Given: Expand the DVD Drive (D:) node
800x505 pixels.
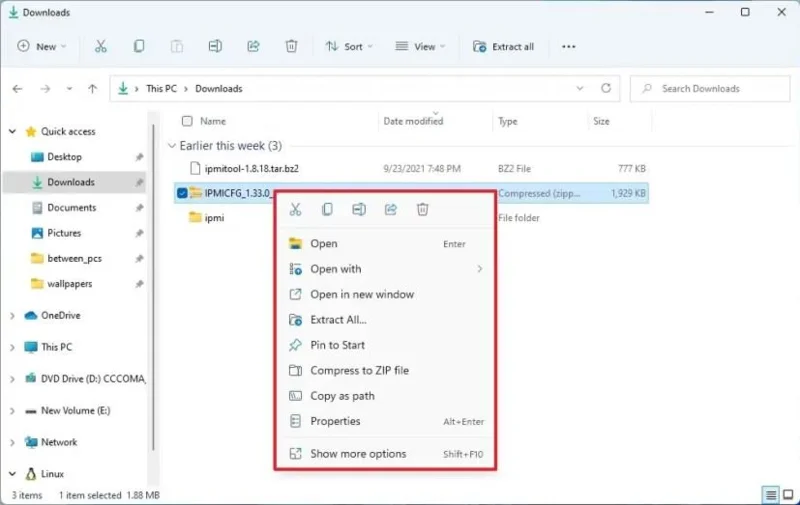Looking at the screenshot, I should pyautogui.click(x=12, y=379).
